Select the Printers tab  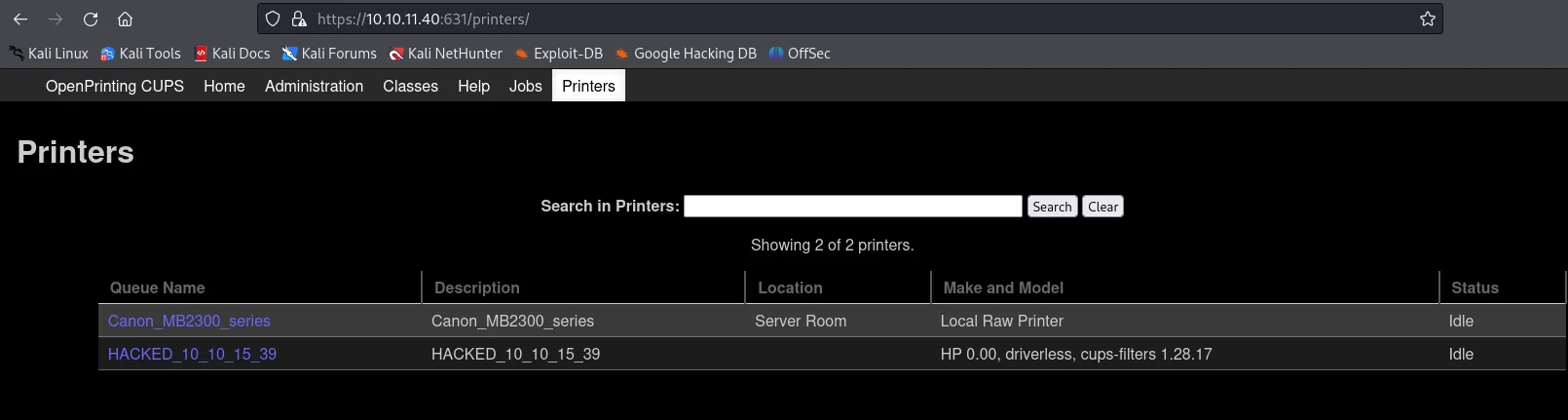(588, 86)
